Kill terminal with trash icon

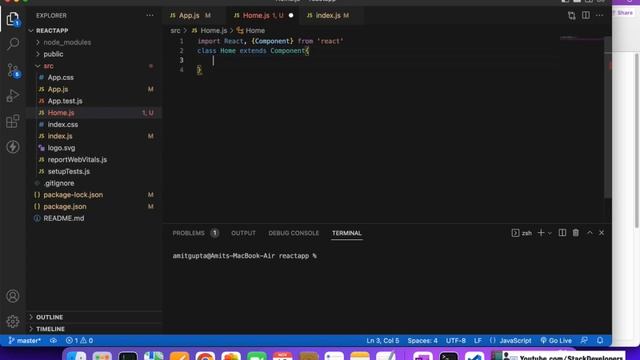coord(576,233)
